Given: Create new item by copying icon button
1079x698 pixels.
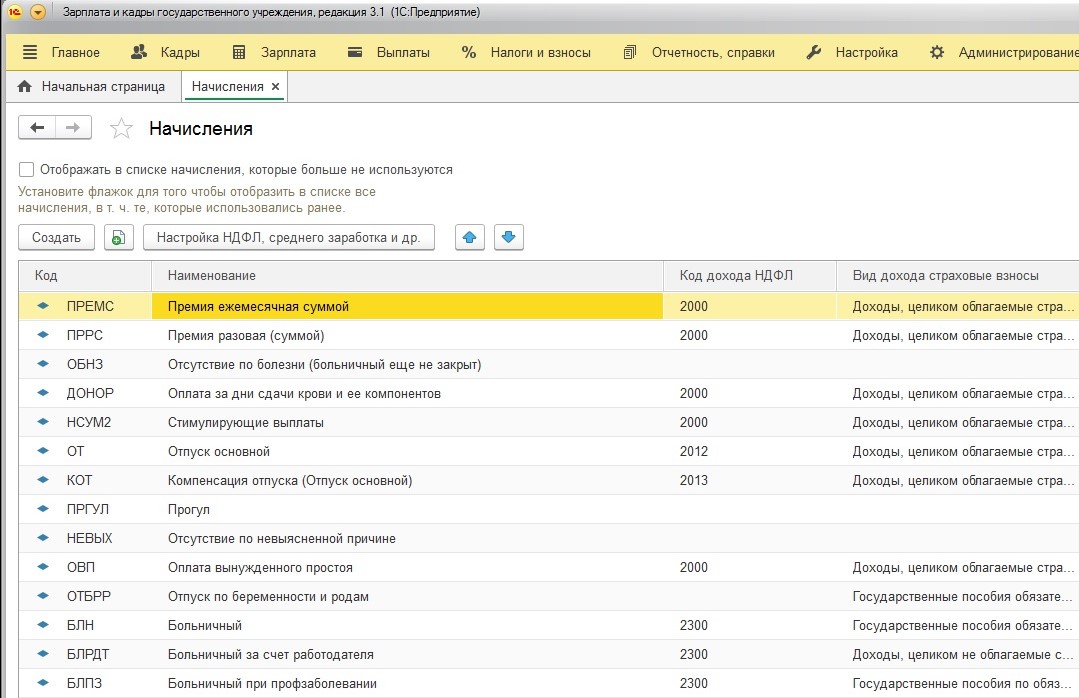Looking at the screenshot, I should point(118,237).
